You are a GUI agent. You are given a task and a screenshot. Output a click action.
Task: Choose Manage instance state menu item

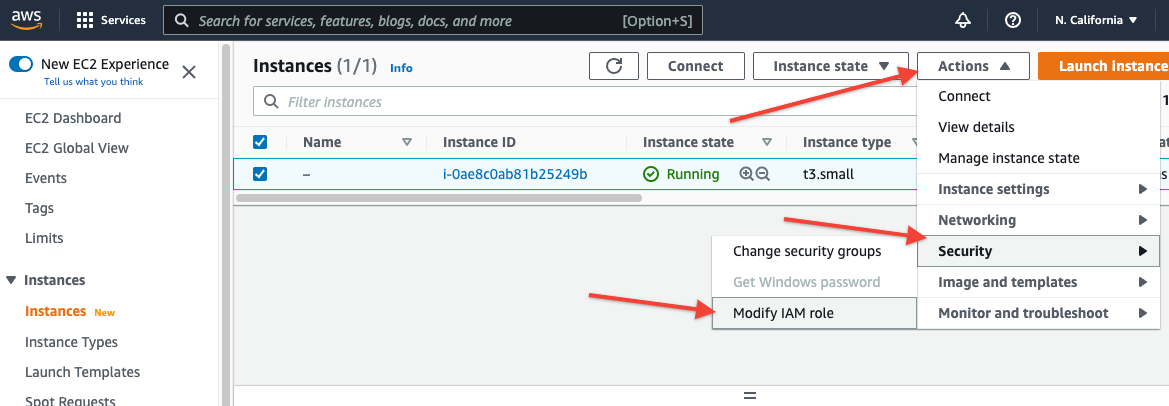click(x=1038, y=158)
